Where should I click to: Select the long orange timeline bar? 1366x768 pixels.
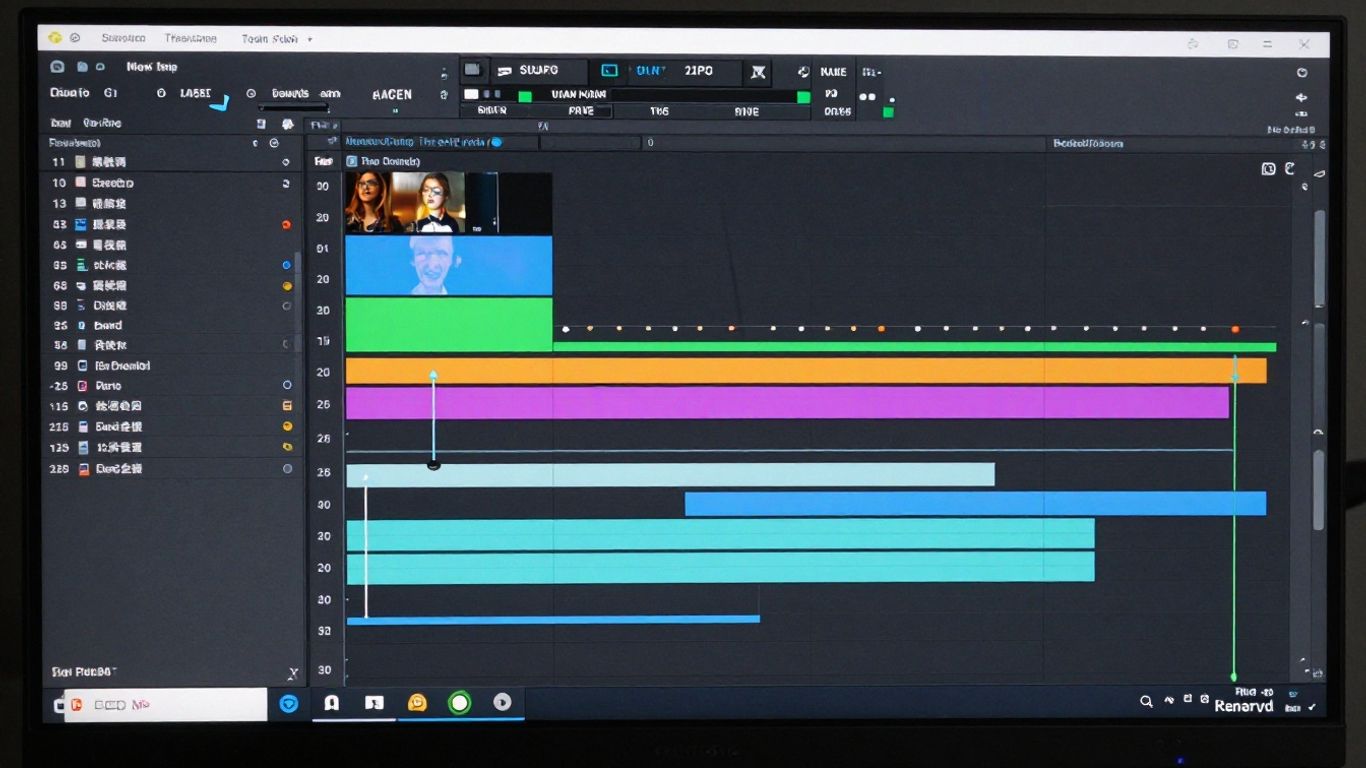[x=806, y=371]
